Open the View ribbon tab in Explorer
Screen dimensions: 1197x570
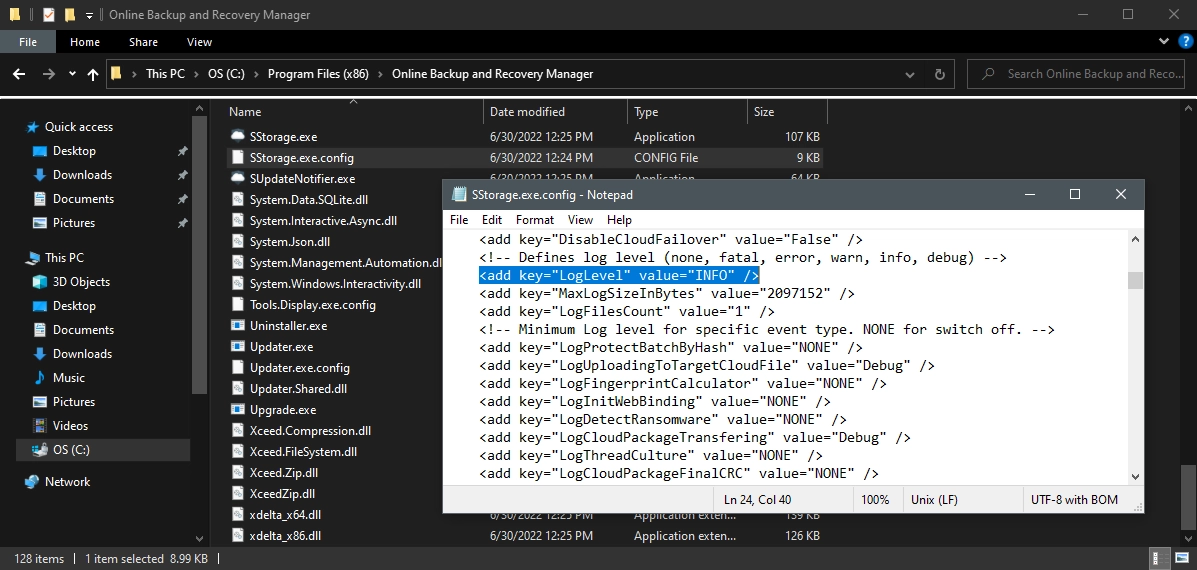(x=199, y=42)
